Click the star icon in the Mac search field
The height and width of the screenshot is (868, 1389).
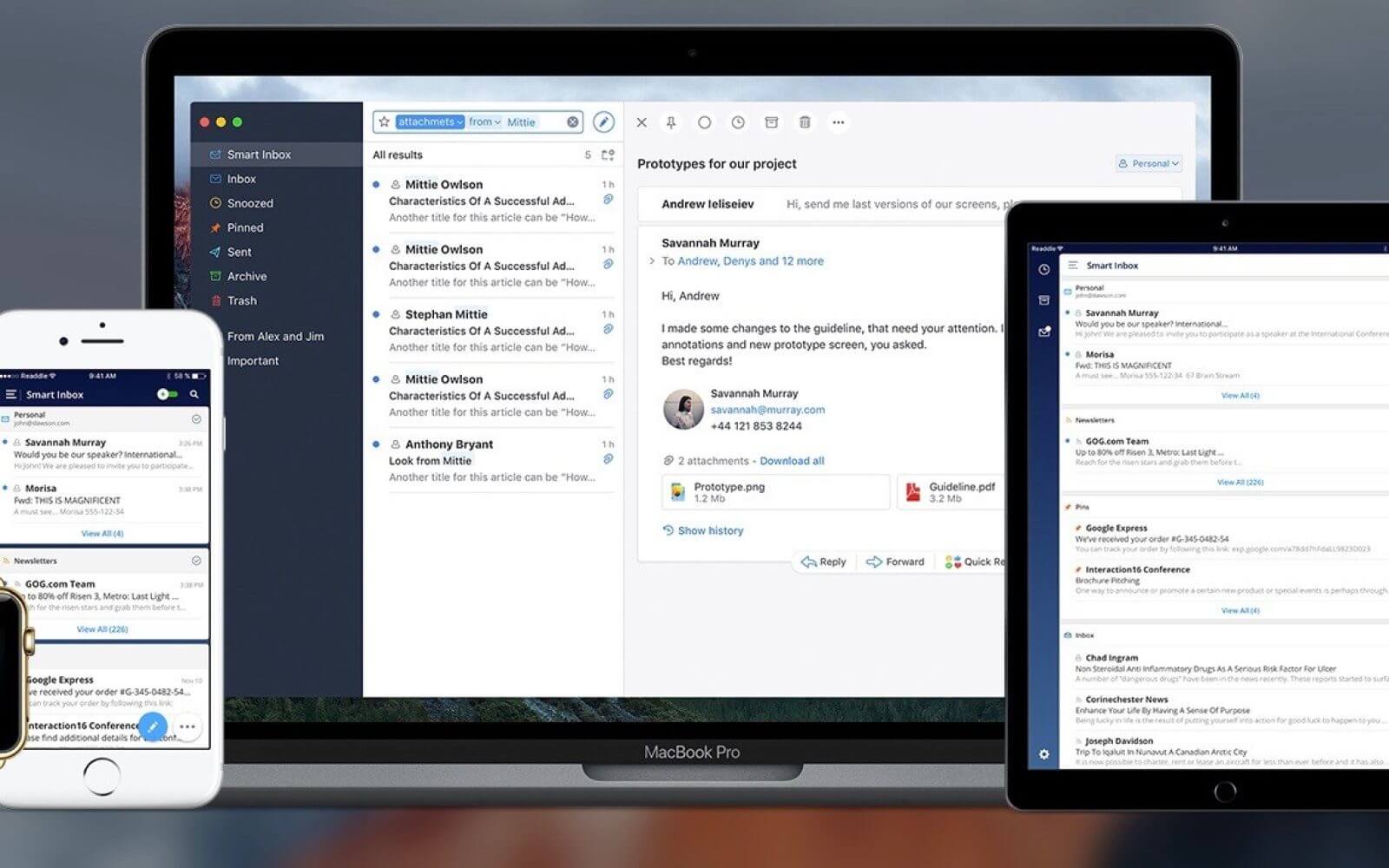click(x=384, y=122)
